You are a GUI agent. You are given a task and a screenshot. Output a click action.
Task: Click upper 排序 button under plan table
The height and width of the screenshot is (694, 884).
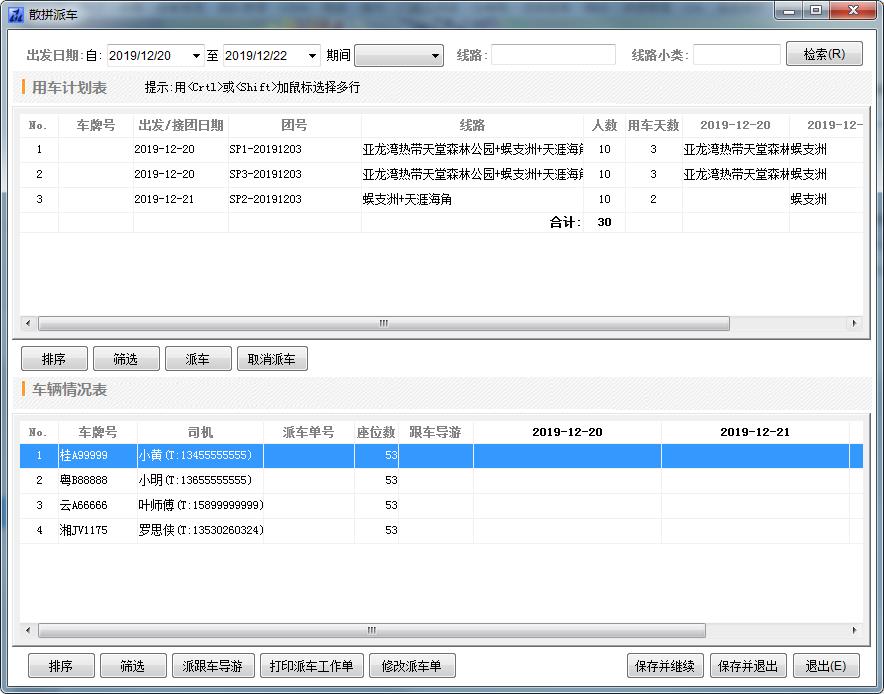point(54,359)
